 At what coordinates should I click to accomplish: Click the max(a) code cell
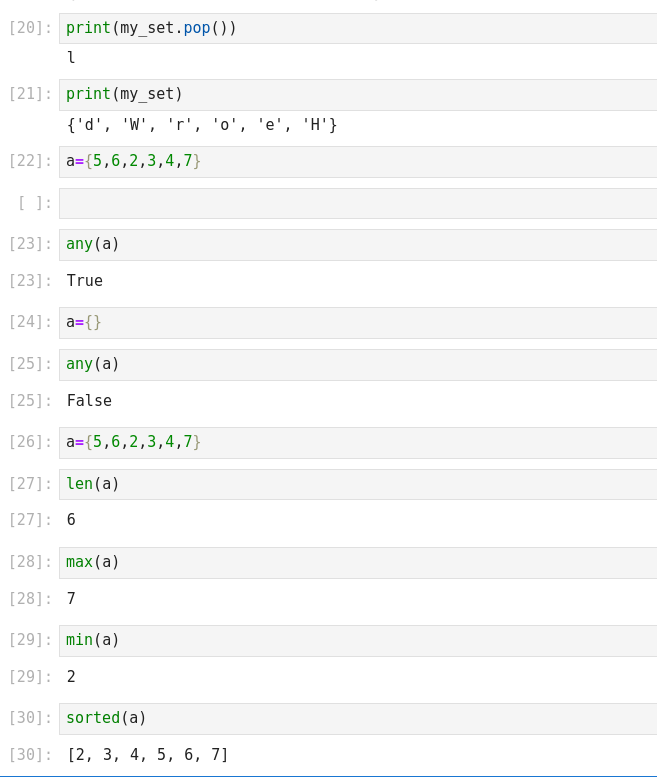(360, 562)
